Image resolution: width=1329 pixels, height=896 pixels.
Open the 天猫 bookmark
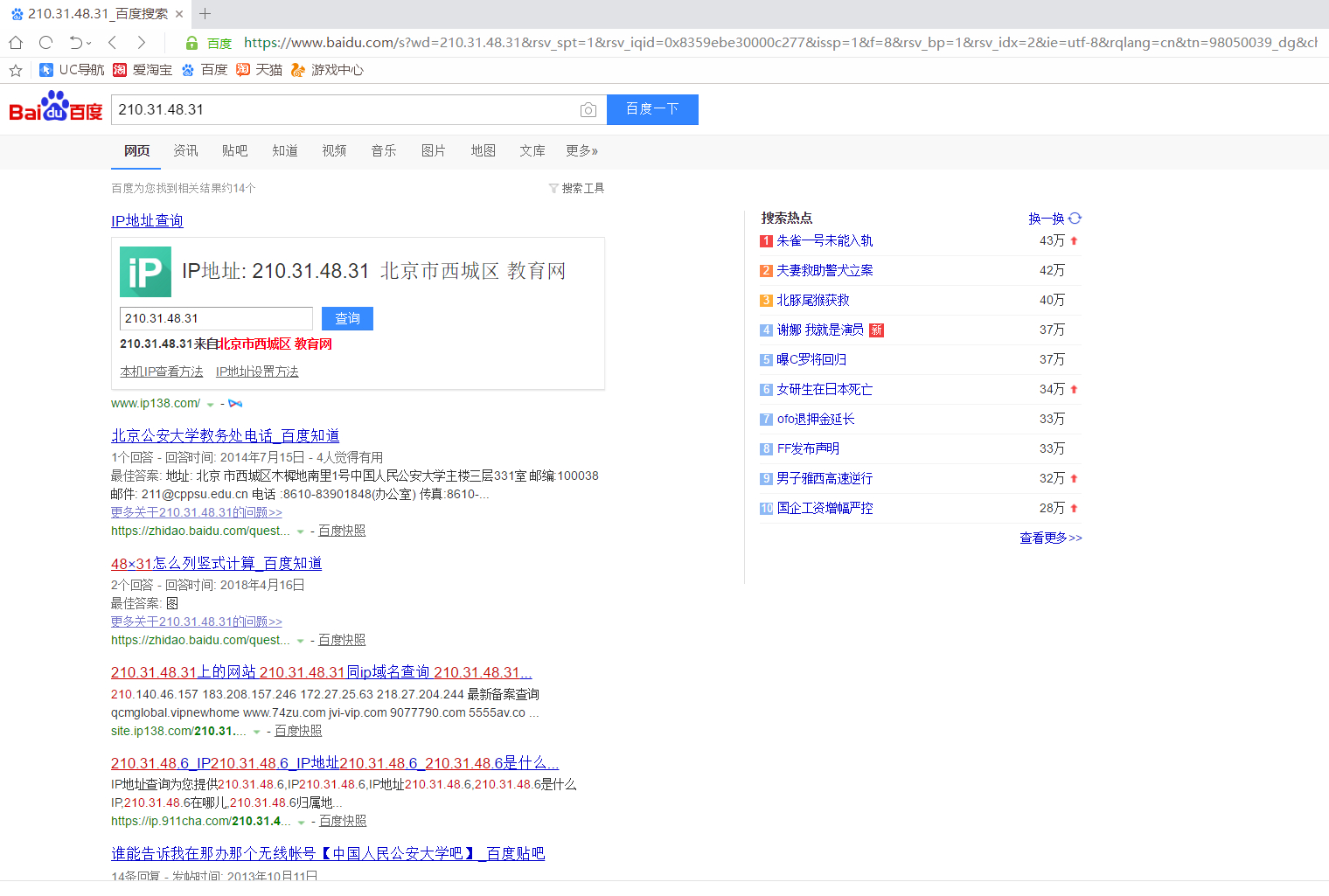point(259,70)
